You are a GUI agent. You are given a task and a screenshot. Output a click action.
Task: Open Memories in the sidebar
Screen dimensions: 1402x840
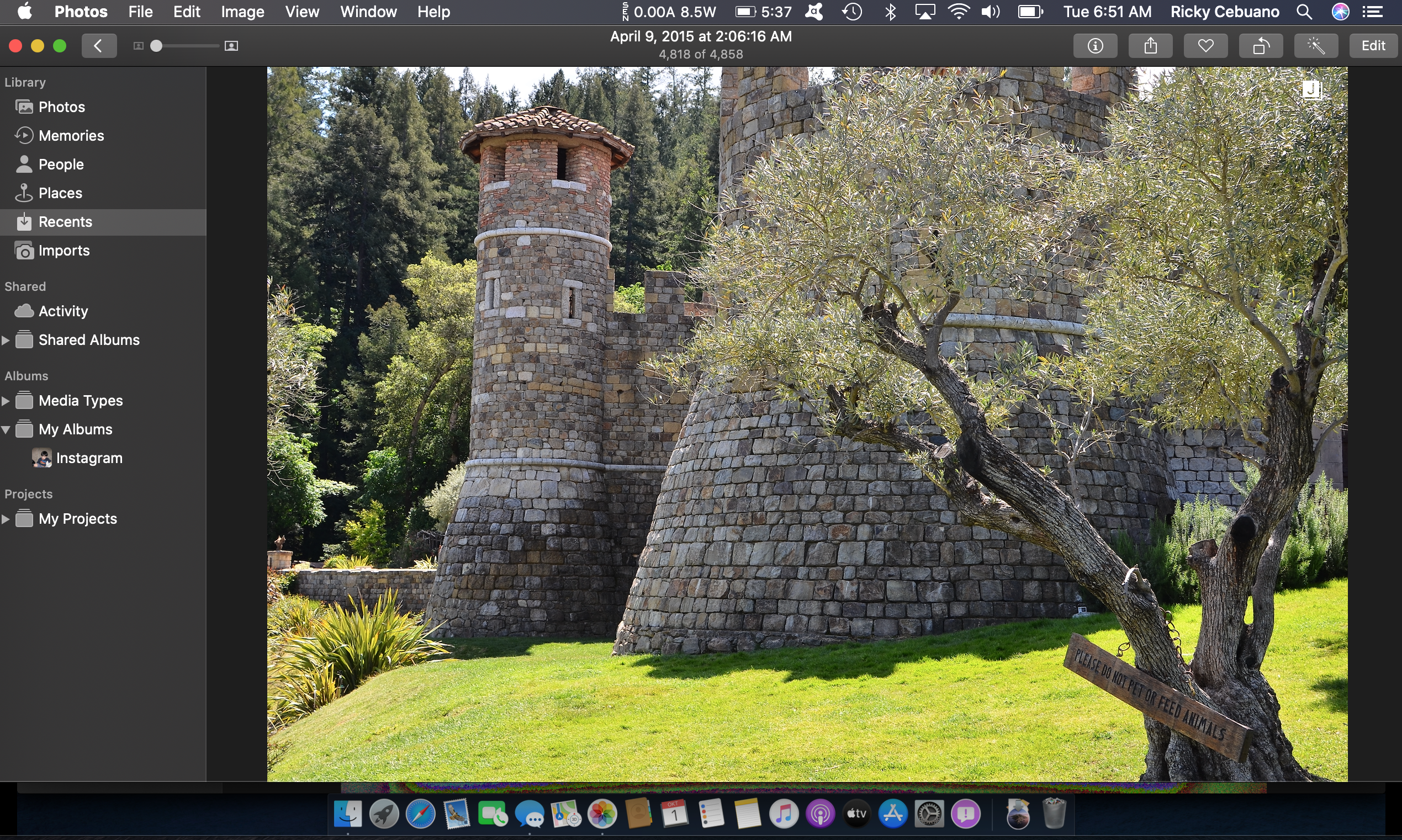(x=71, y=136)
